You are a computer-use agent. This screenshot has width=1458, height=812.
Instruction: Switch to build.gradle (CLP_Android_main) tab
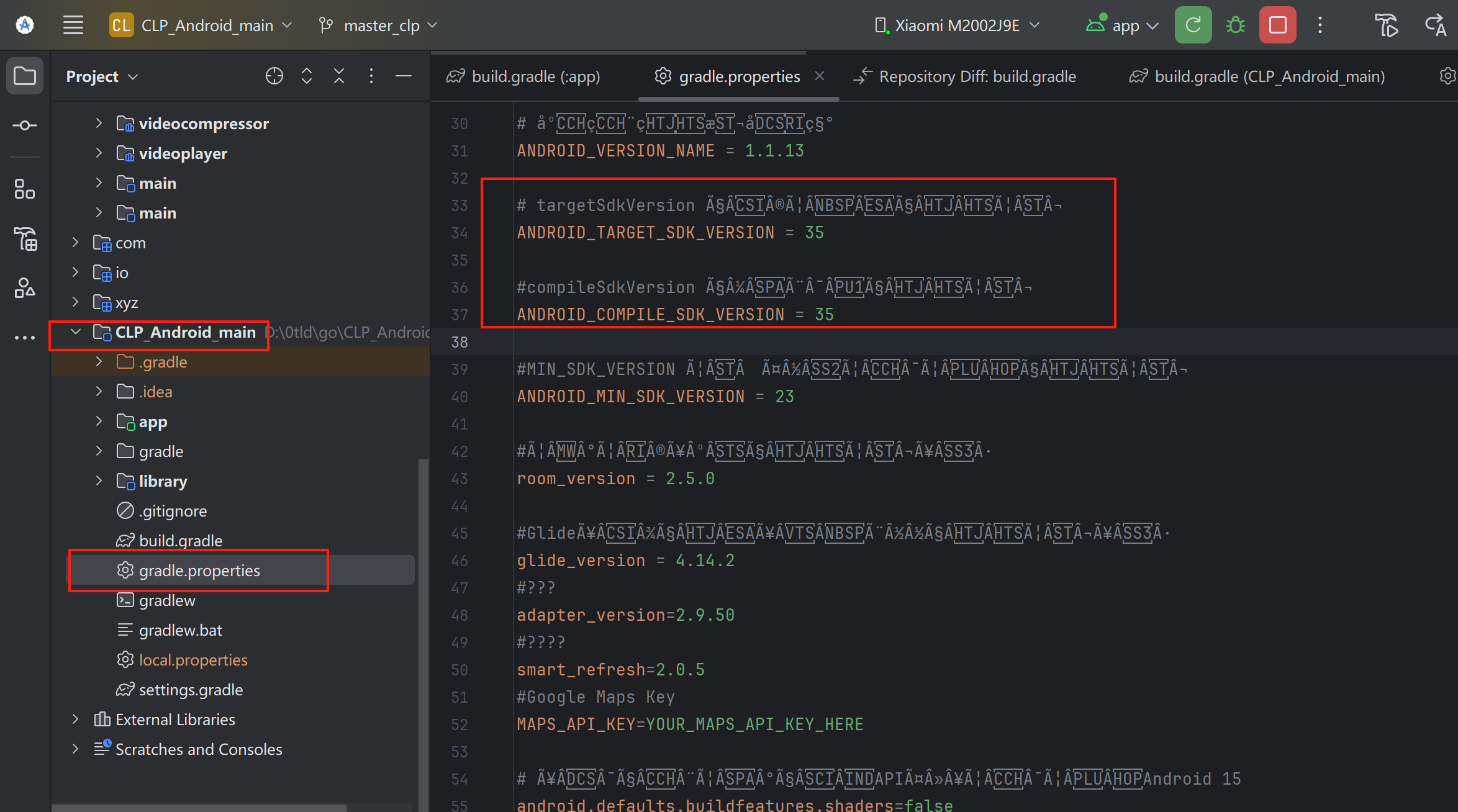click(x=1257, y=76)
